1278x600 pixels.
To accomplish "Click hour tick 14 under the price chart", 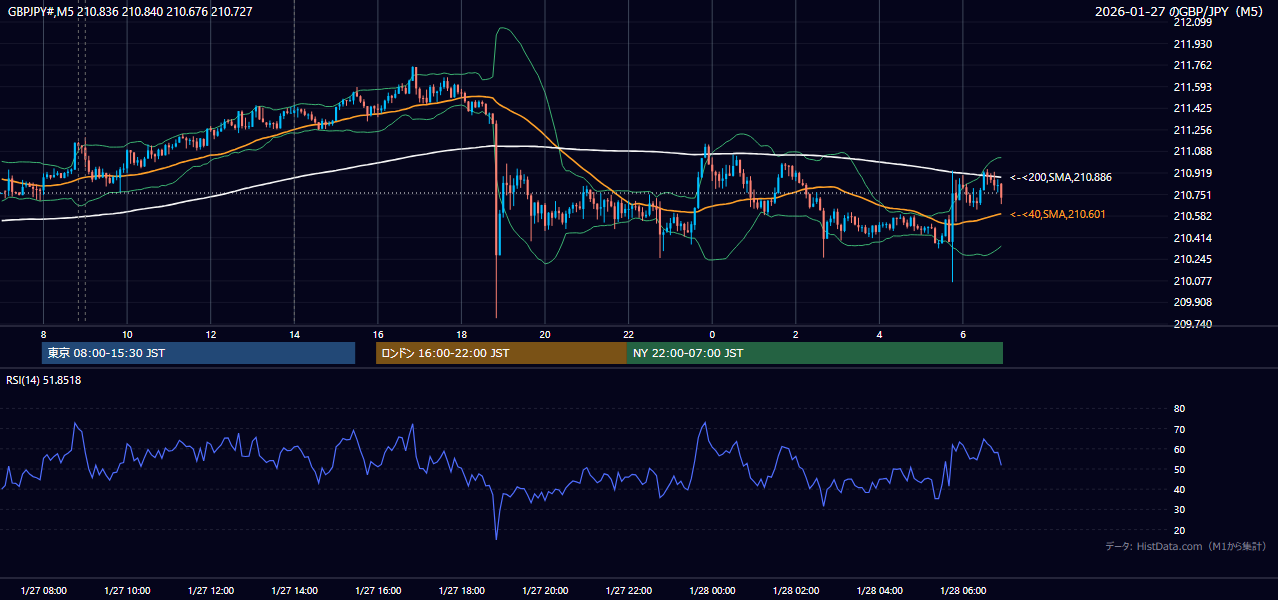I will point(294,334).
